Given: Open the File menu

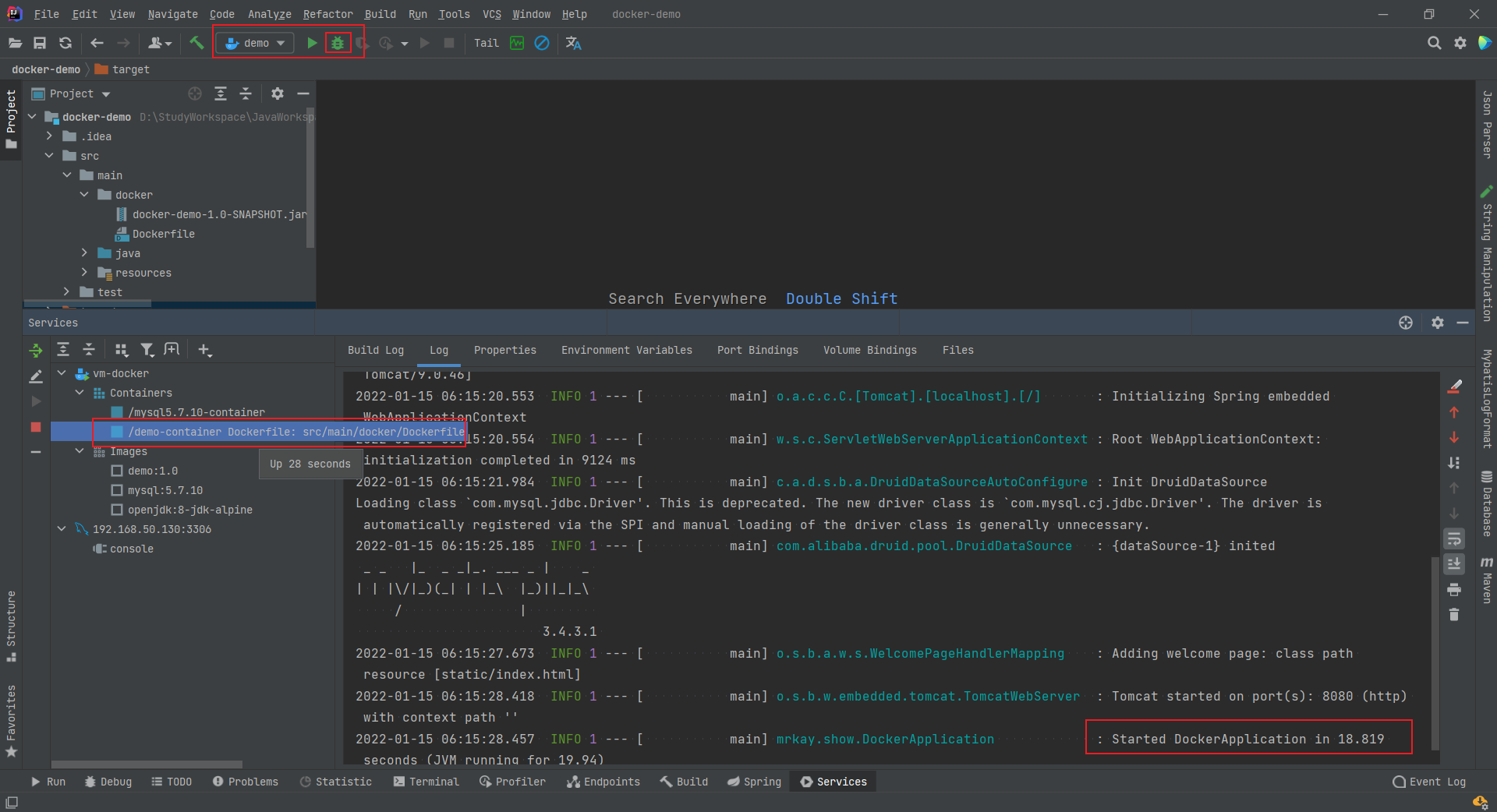Looking at the screenshot, I should (47, 14).
